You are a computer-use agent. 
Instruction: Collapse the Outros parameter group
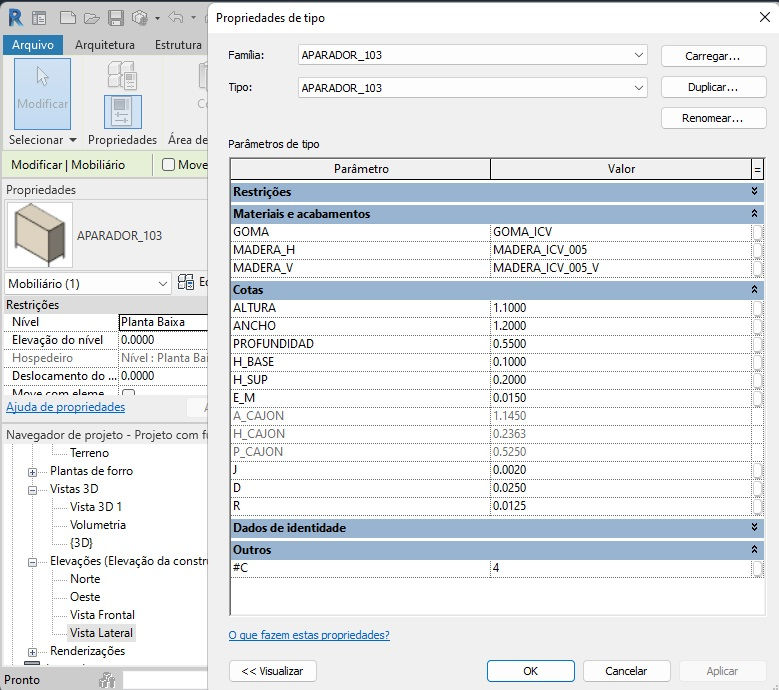click(x=754, y=549)
